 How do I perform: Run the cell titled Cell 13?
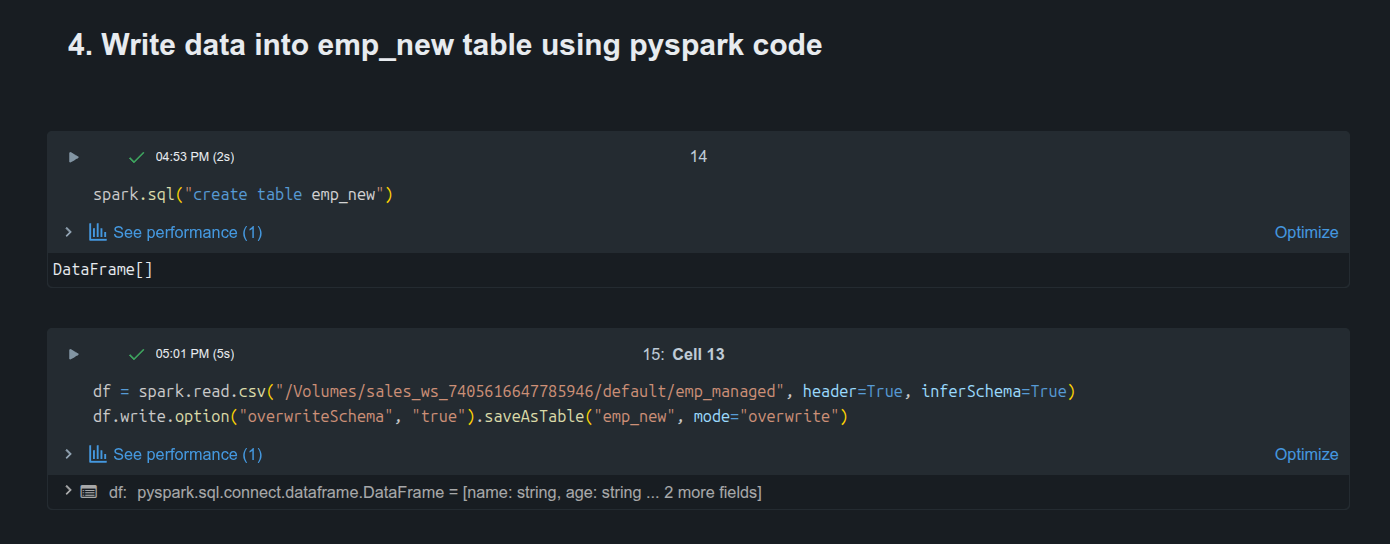point(73,354)
